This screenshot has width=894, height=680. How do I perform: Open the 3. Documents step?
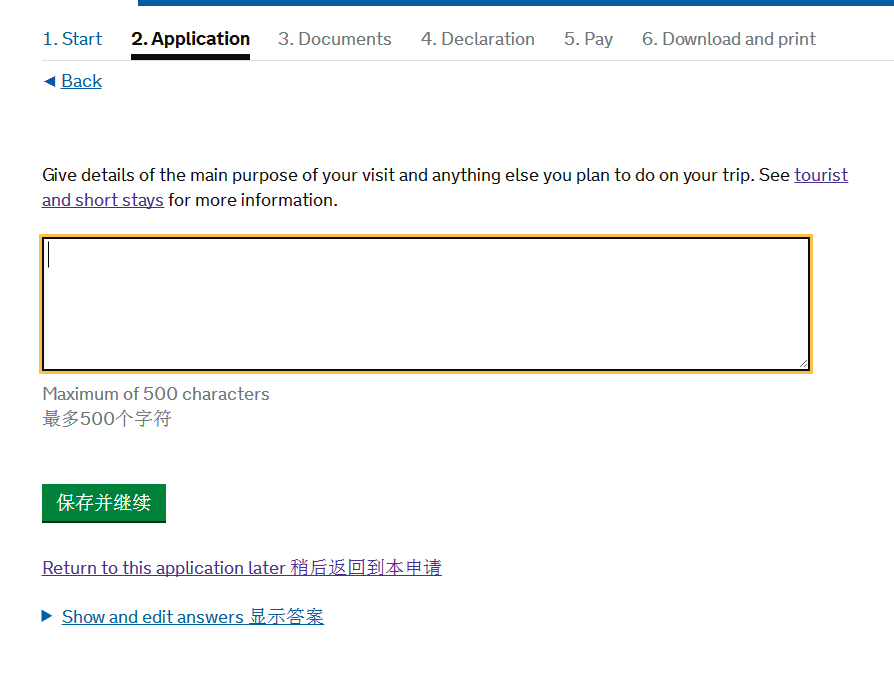click(x=334, y=39)
